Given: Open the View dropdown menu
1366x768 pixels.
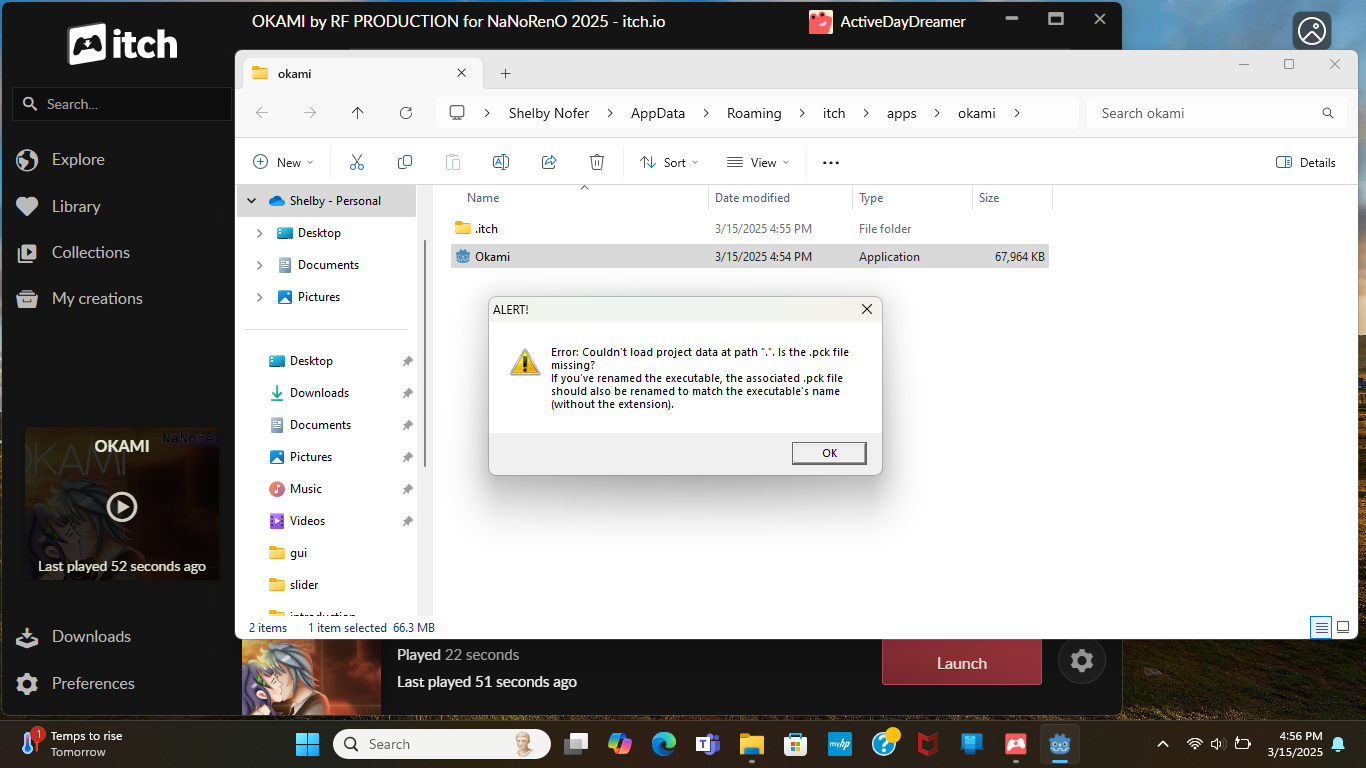Looking at the screenshot, I should (758, 162).
